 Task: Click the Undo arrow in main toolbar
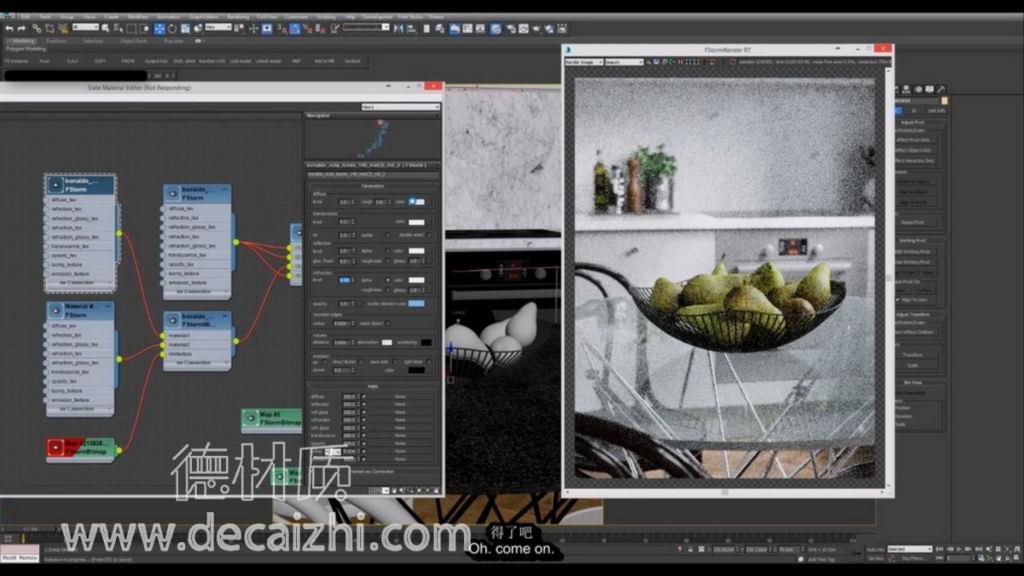(x=10, y=29)
